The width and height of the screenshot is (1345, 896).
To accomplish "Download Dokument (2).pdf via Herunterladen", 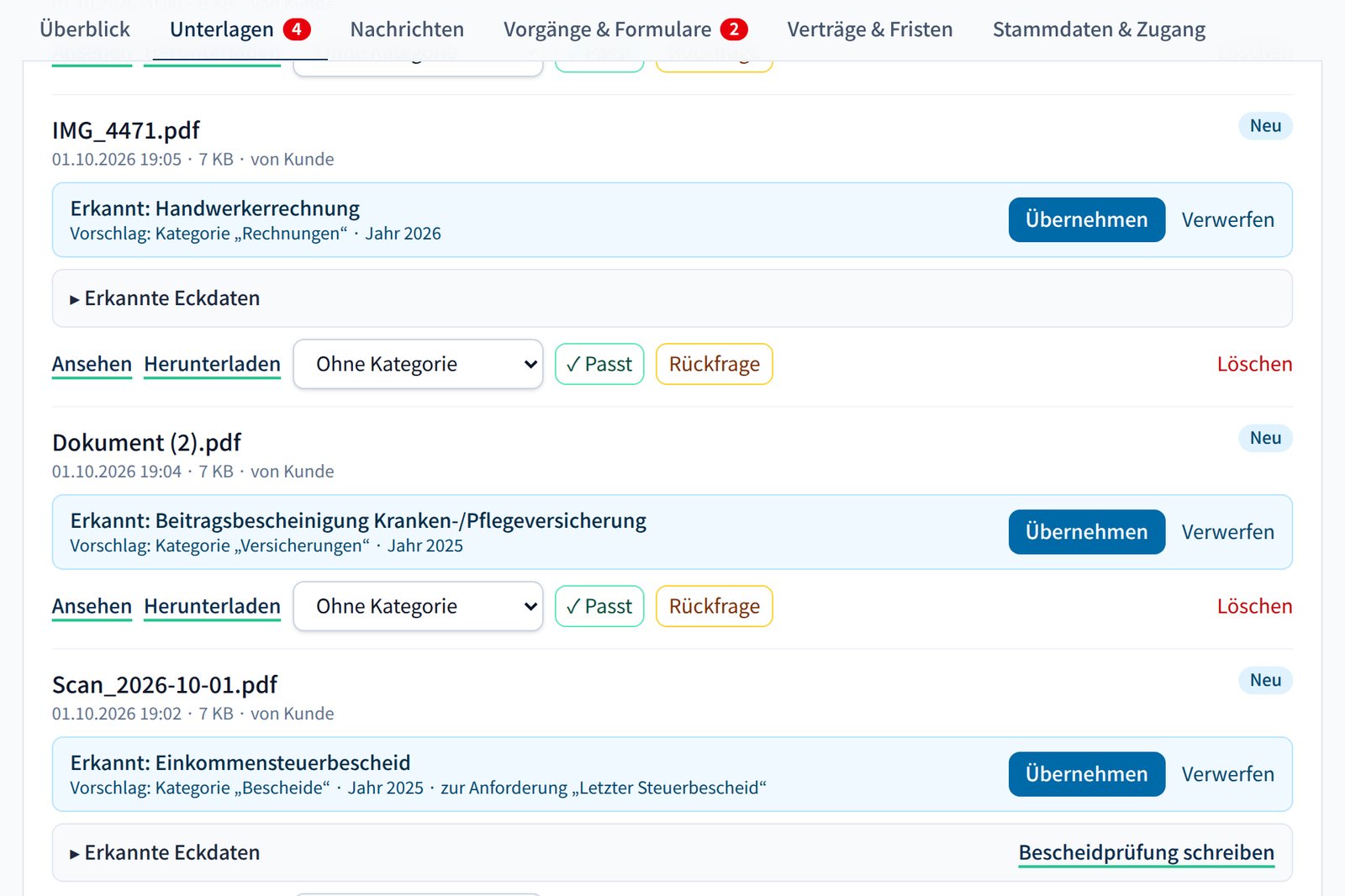I will tap(212, 606).
